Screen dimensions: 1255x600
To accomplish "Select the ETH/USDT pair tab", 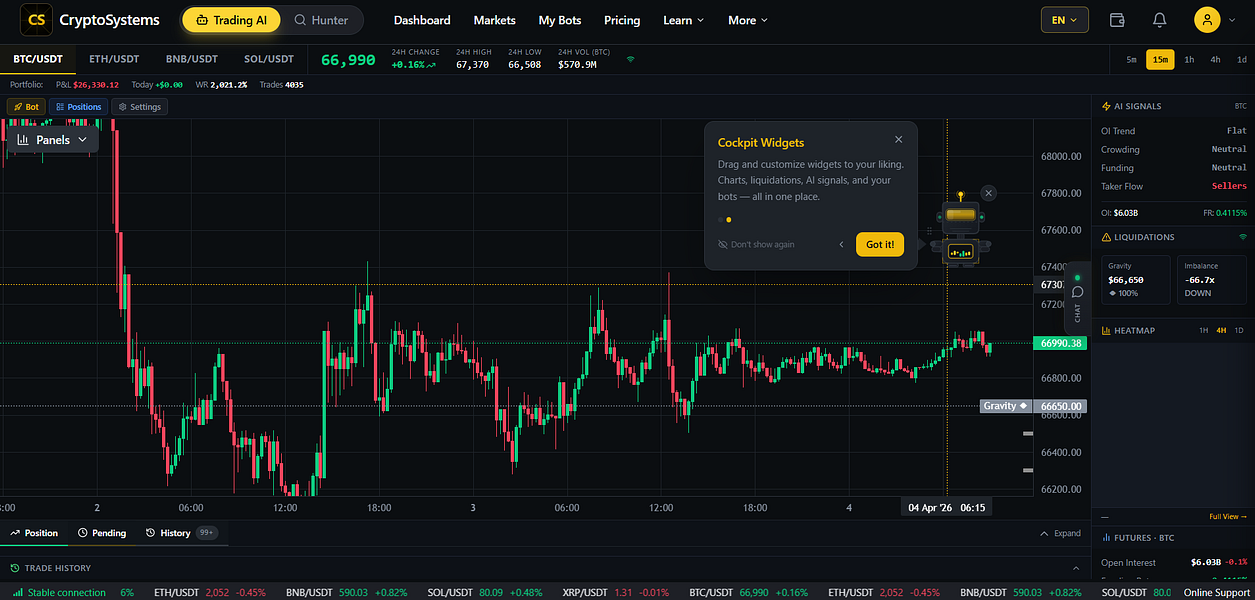I will 114,59.
